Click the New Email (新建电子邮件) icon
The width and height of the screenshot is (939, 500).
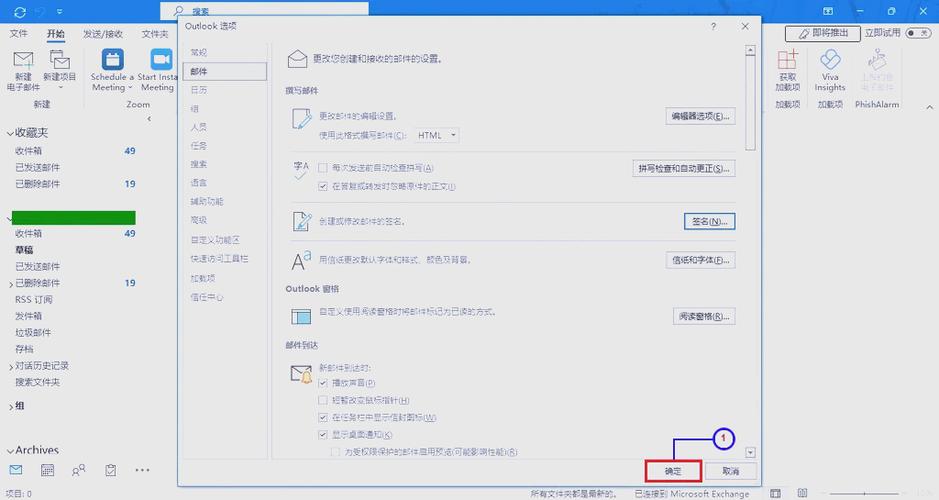pyautogui.click(x=23, y=60)
